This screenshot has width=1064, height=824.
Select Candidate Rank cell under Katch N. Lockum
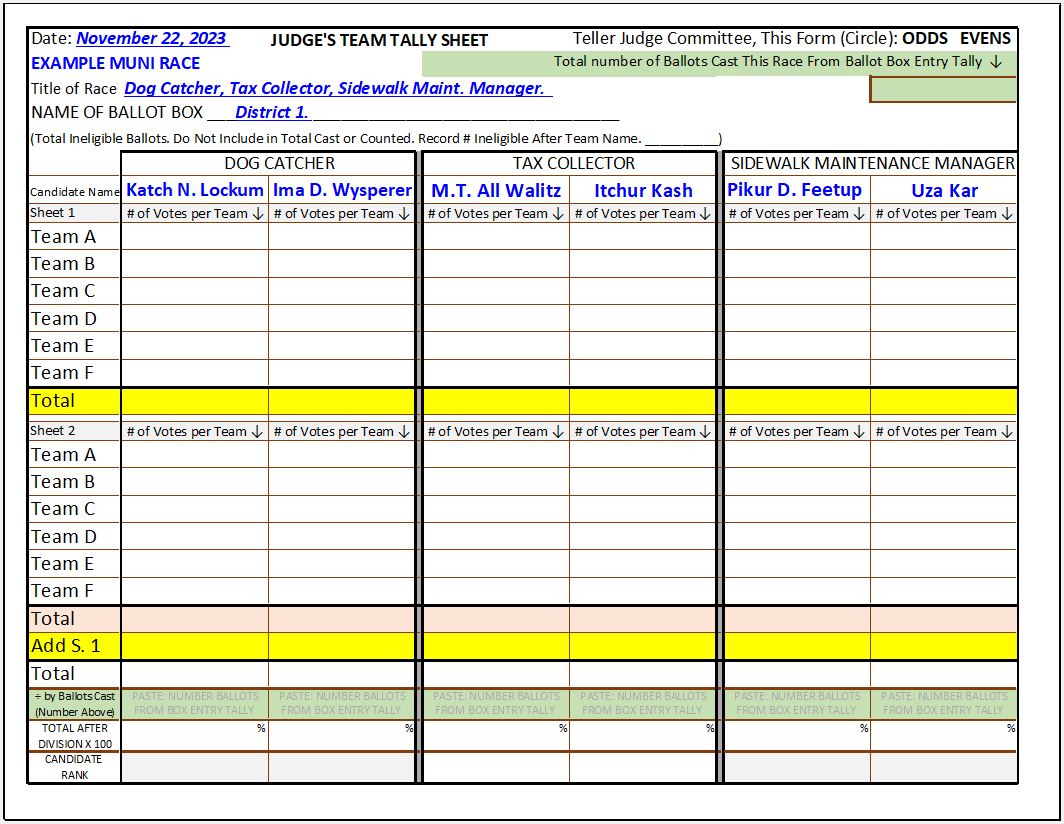(x=195, y=767)
